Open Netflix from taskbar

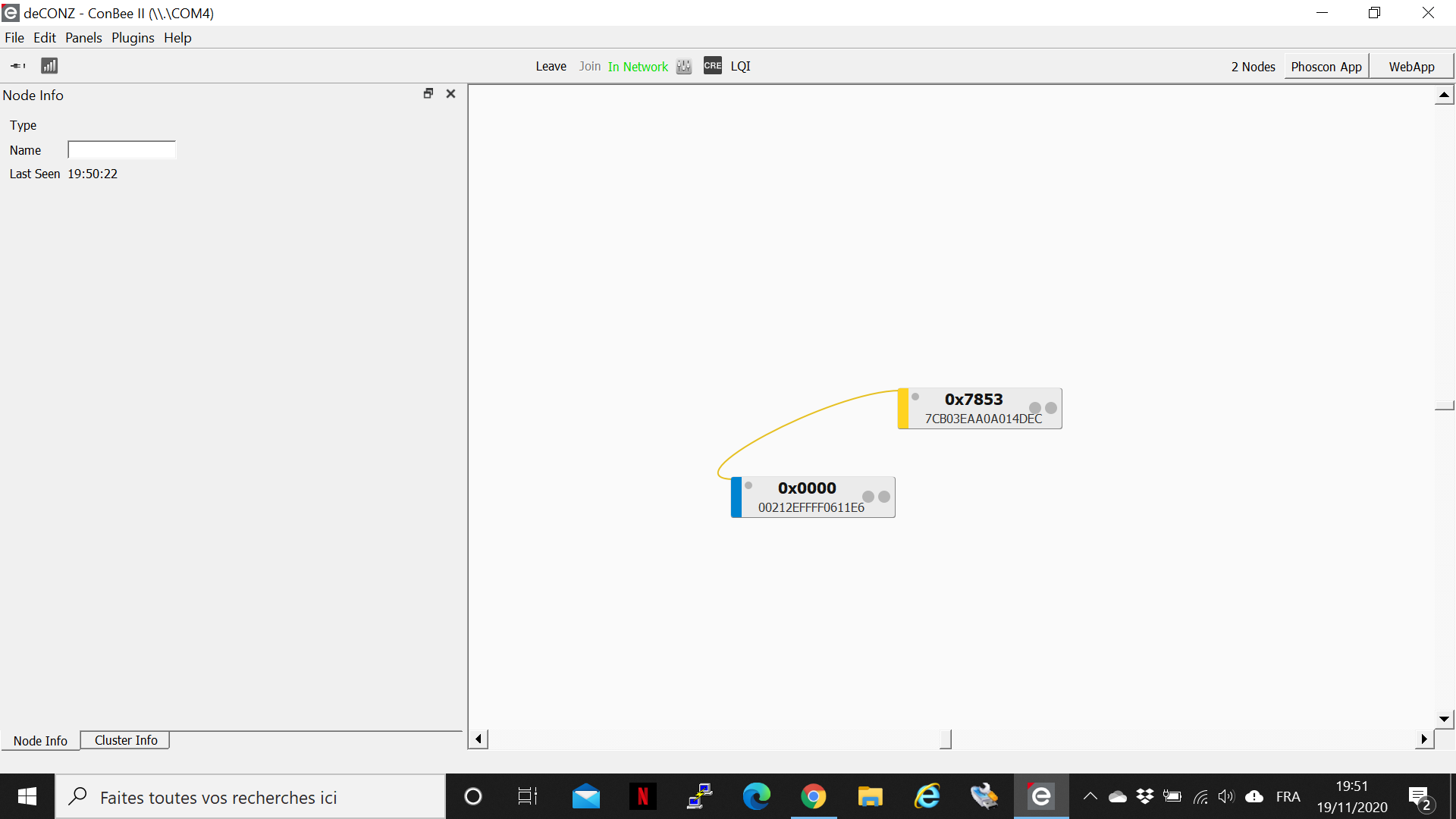pos(642,796)
